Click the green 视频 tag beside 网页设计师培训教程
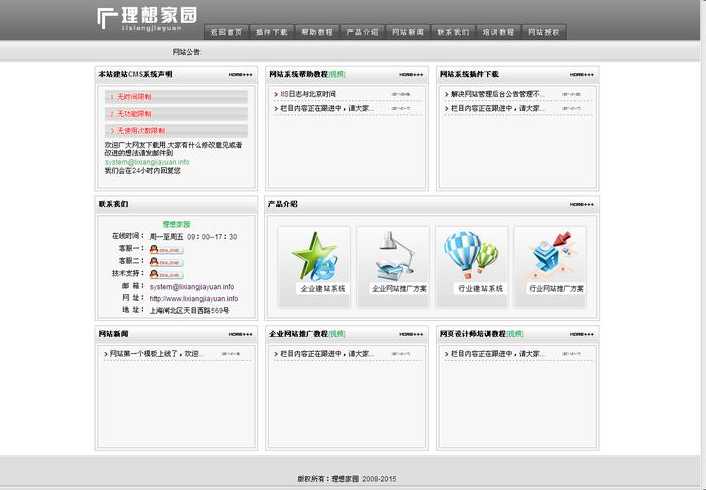Screen dimensions: 706x490 tap(515, 334)
